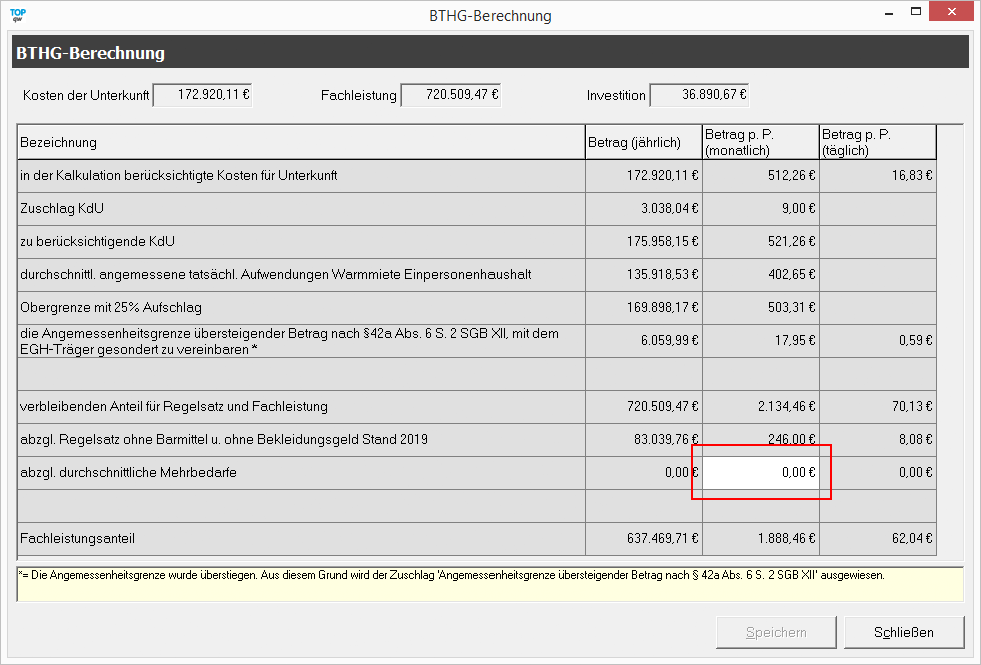Select the Kosten der Unterkunft value field
981x665 pixels.
[x=202, y=95]
